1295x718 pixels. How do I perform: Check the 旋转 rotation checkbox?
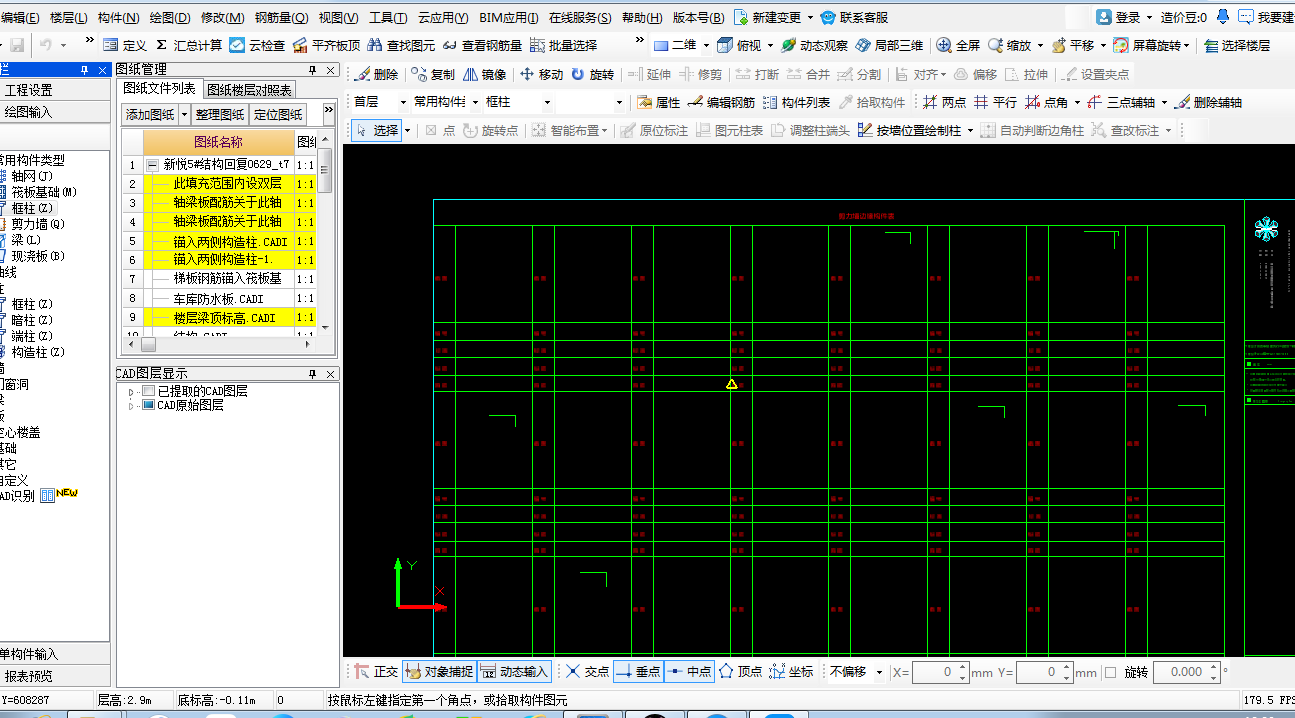pos(1110,673)
